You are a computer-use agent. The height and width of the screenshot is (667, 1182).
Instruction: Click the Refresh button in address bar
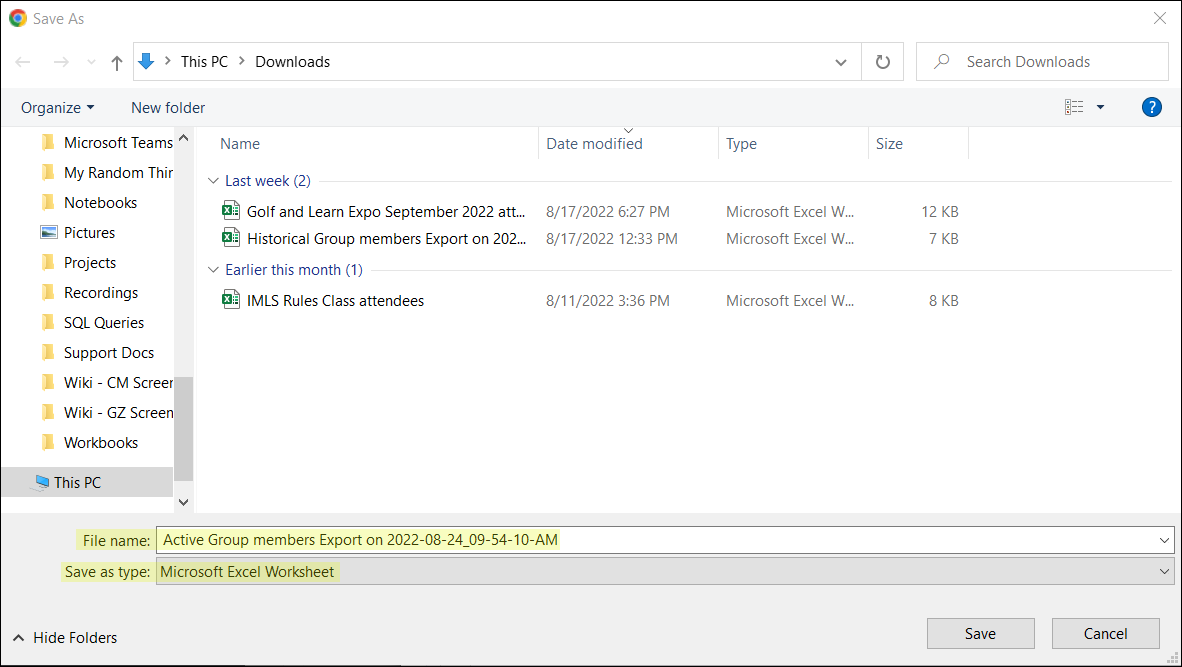(882, 62)
